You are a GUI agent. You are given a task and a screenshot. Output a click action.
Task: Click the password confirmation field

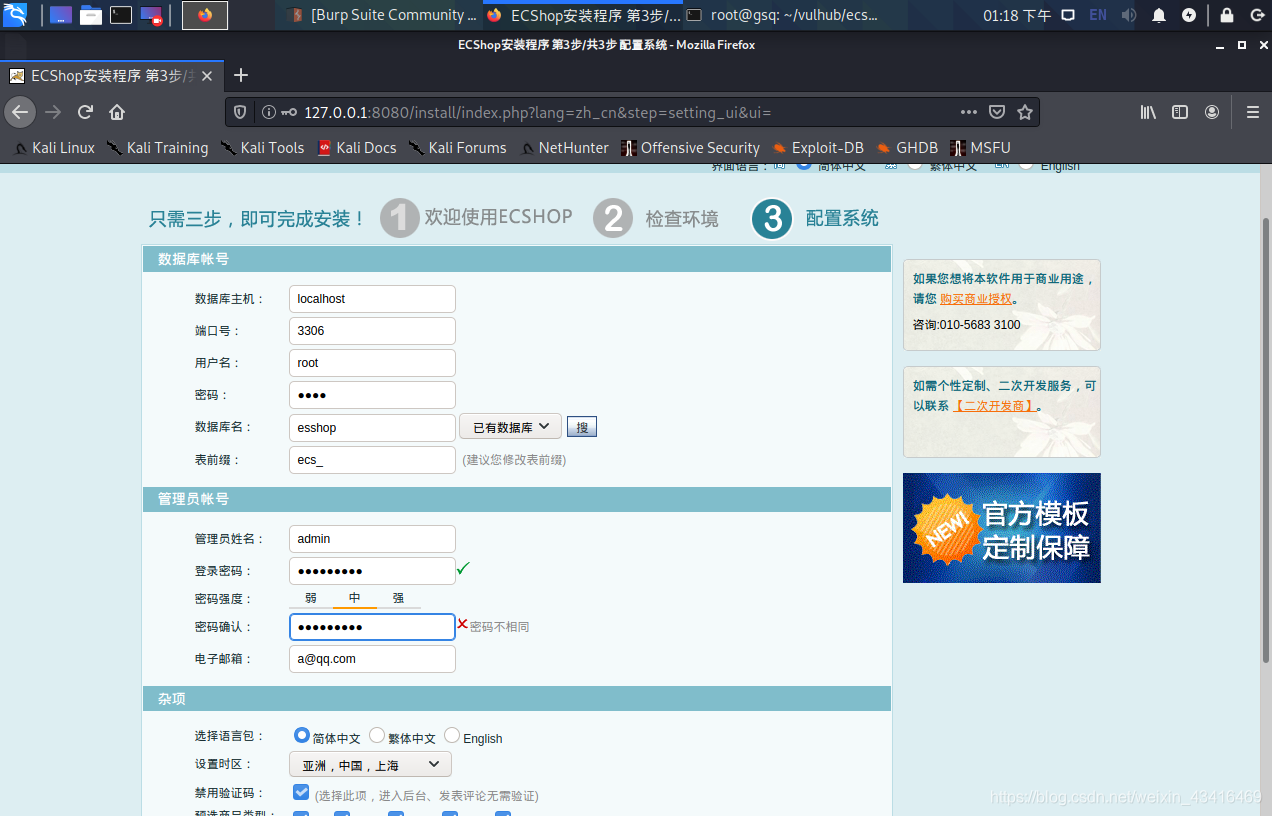tap(372, 627)
